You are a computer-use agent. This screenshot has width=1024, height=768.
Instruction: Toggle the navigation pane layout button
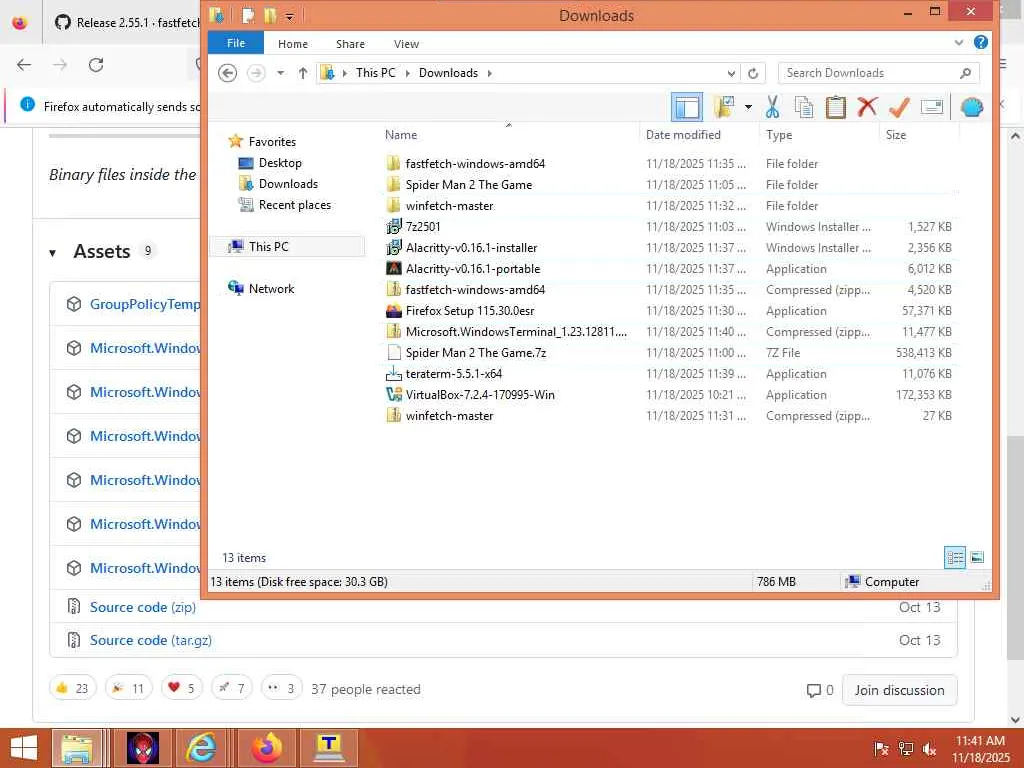click(687, 107)
